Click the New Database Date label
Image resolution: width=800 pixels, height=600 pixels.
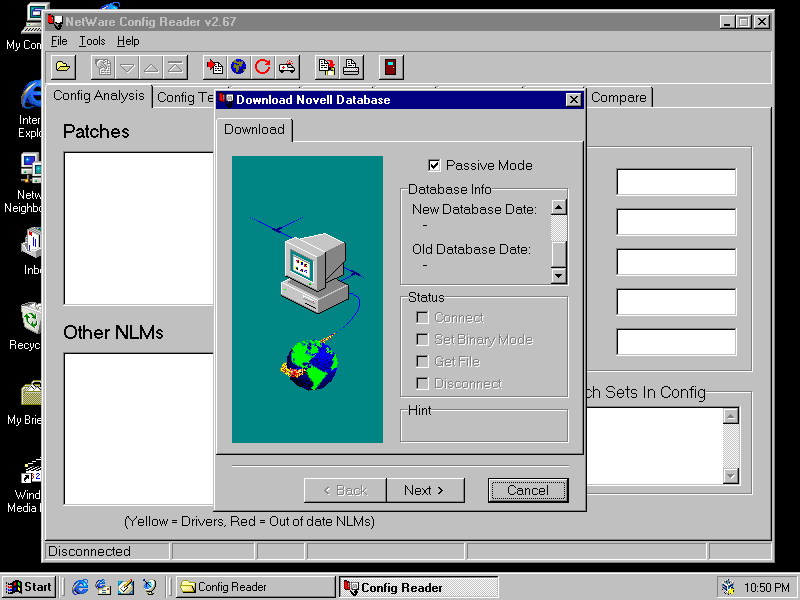(x=474, y=209)
